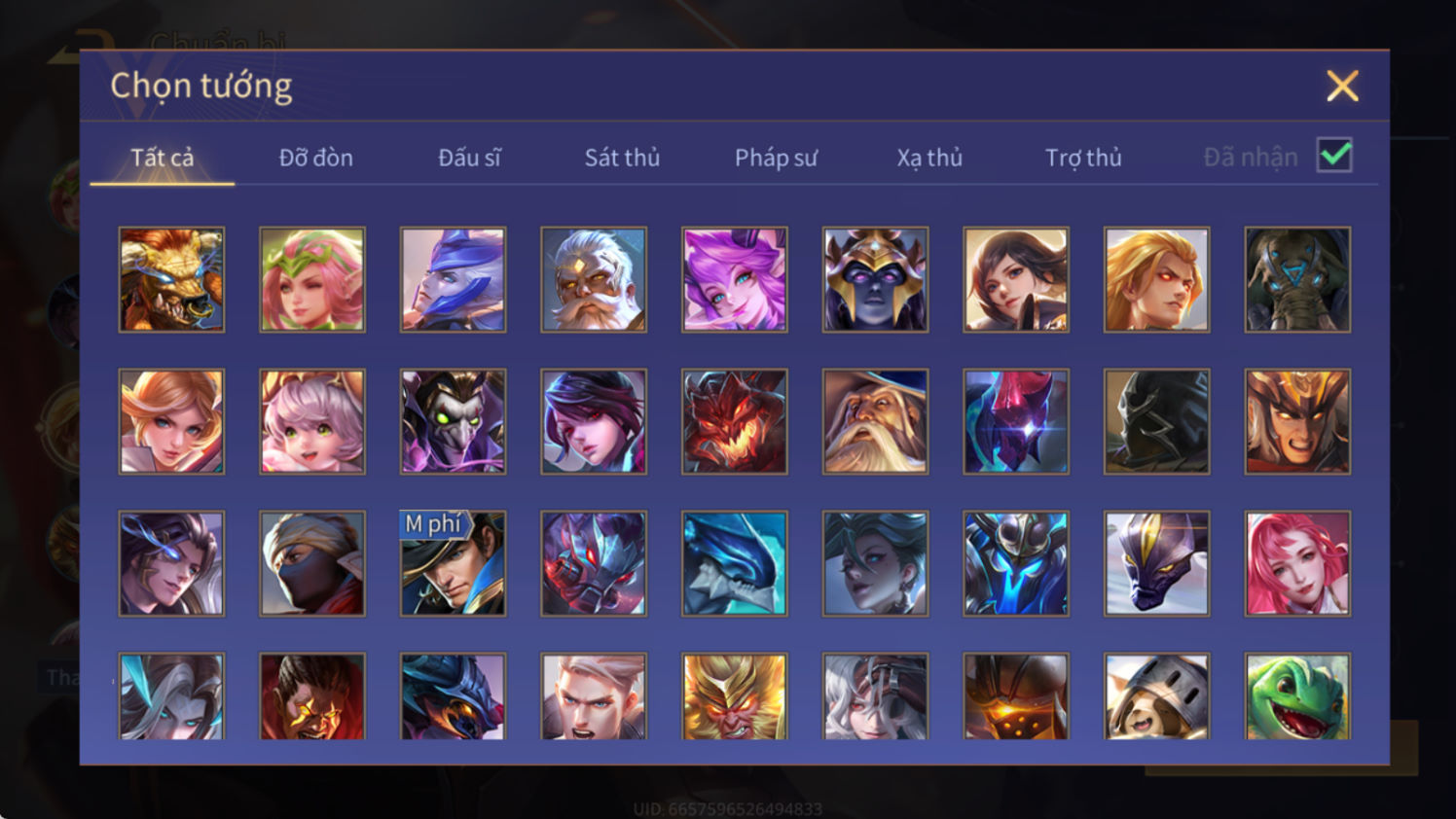Pick the pink-haired girl with green crown
The height and width of the screenshot is (819, 1456).
click(312, 280)
